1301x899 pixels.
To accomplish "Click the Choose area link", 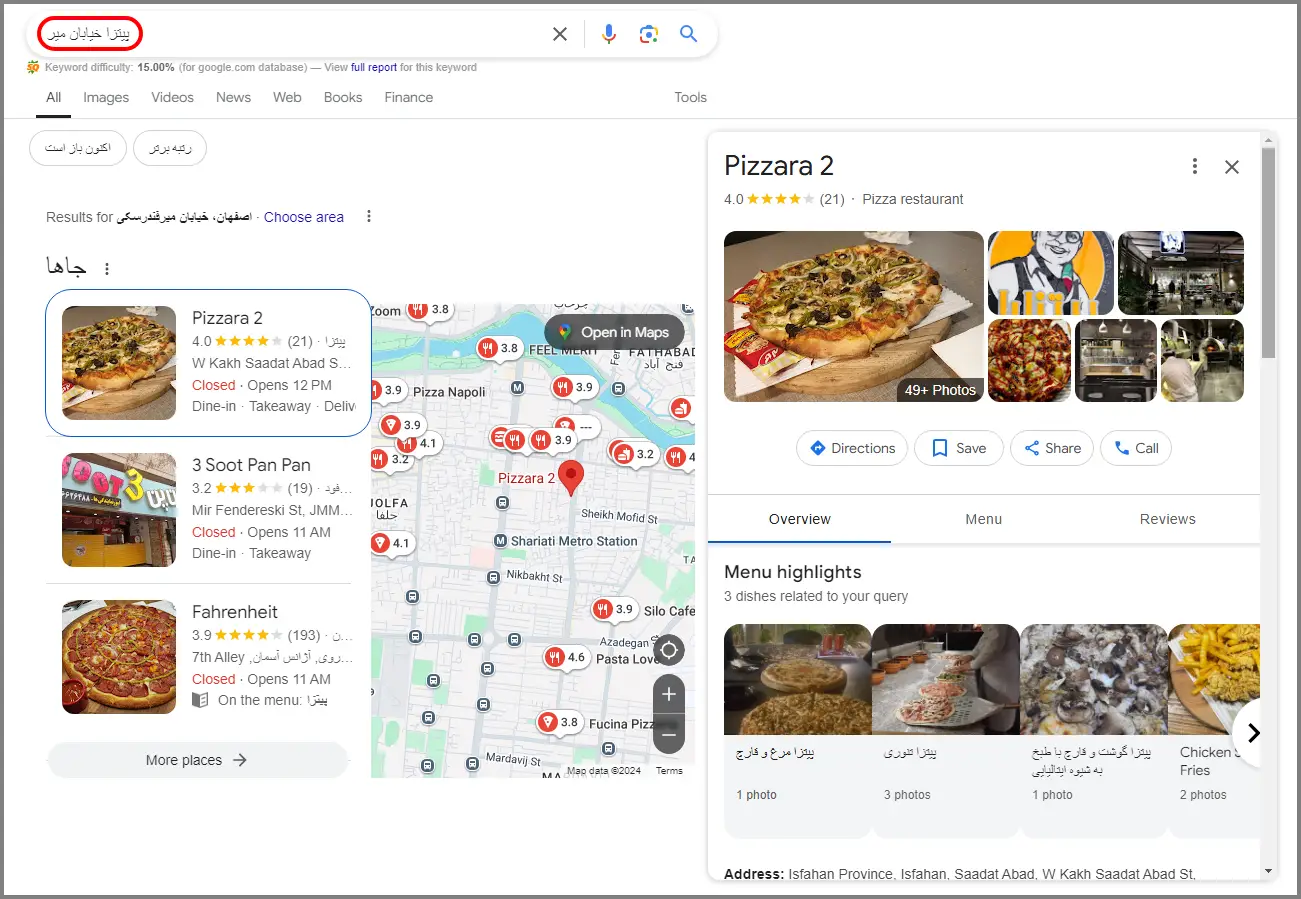I will coord(304,217).
